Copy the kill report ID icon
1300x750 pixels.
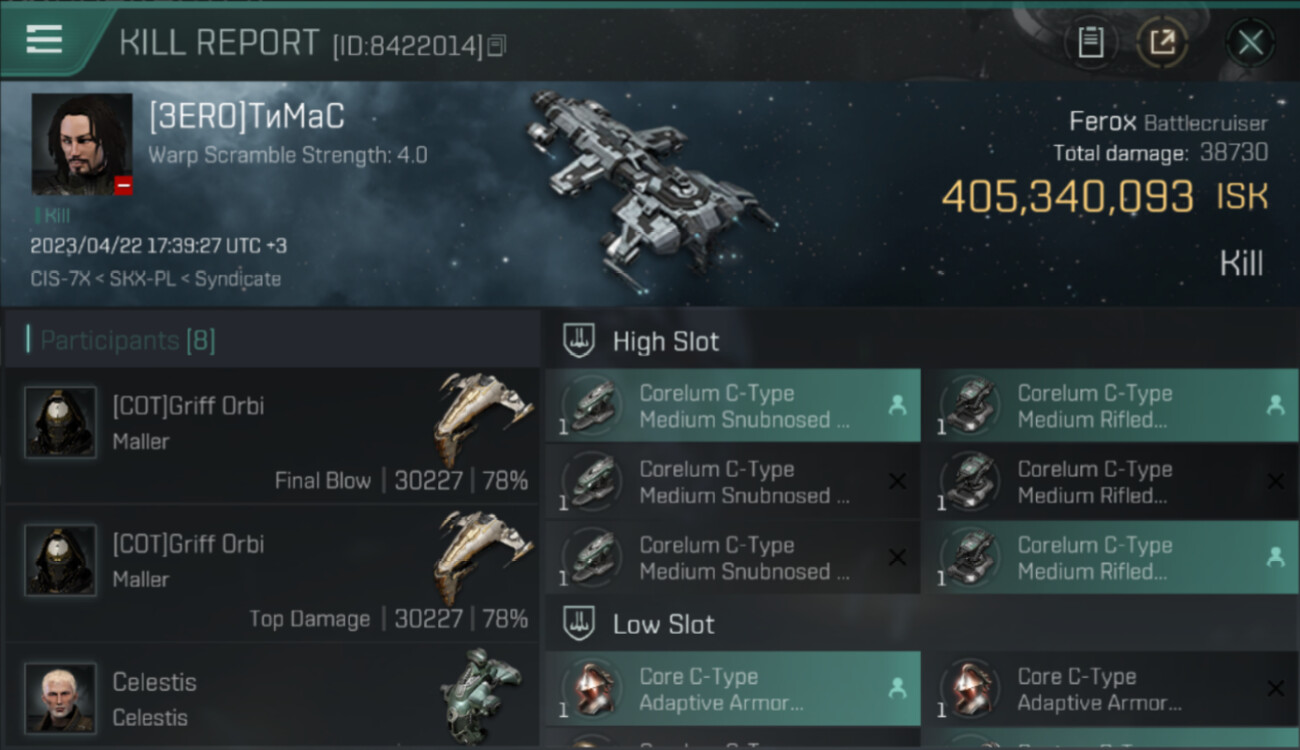(x=496, y=45)
